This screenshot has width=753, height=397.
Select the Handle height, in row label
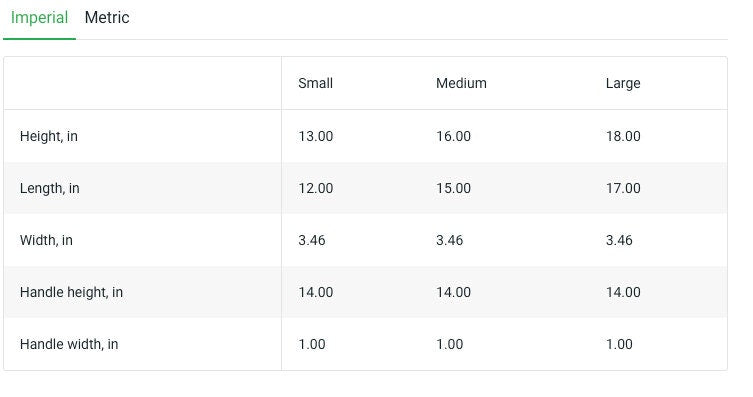click(71, 292)
